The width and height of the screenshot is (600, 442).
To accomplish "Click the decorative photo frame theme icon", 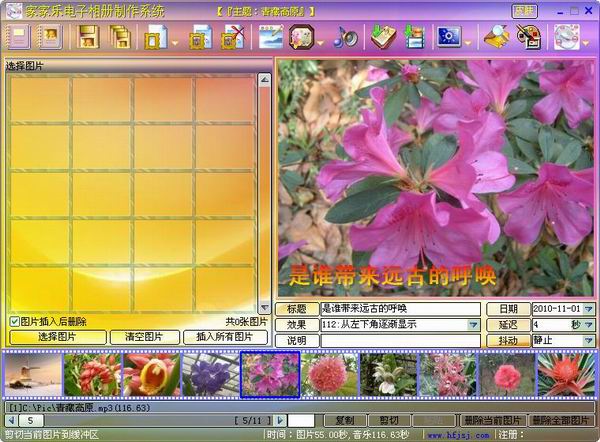I will coord(302,37).
